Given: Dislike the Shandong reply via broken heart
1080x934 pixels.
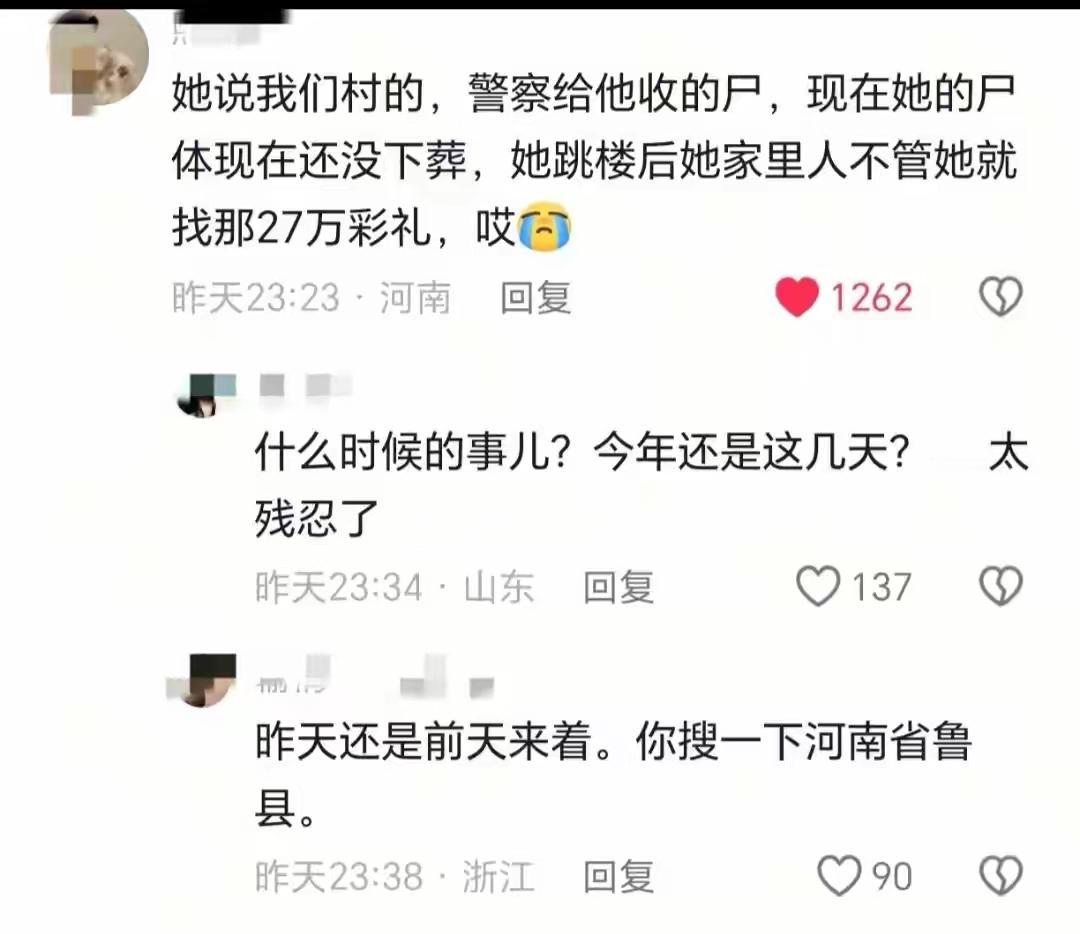Looking at the screenshot, I should [x=1001, y=586].
